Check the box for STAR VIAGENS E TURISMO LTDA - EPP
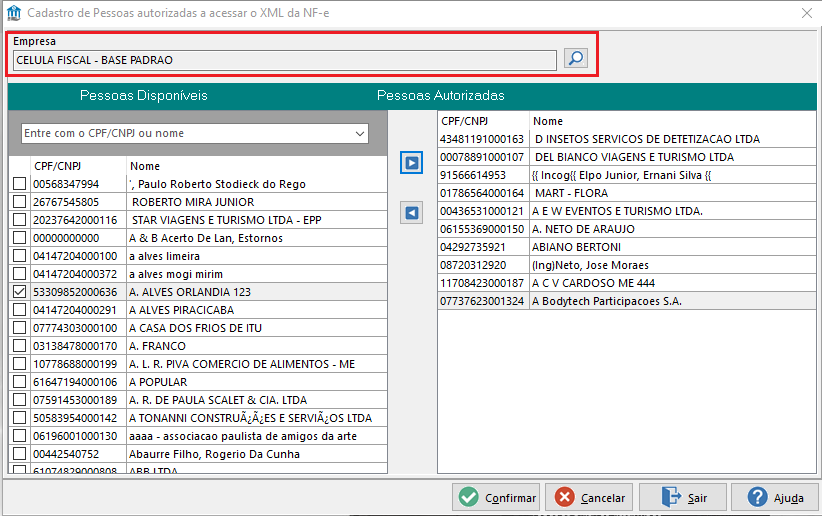Image resolution: width=822 pixels, height=517 pixels. pyautogui.click(x=19, y=219)
